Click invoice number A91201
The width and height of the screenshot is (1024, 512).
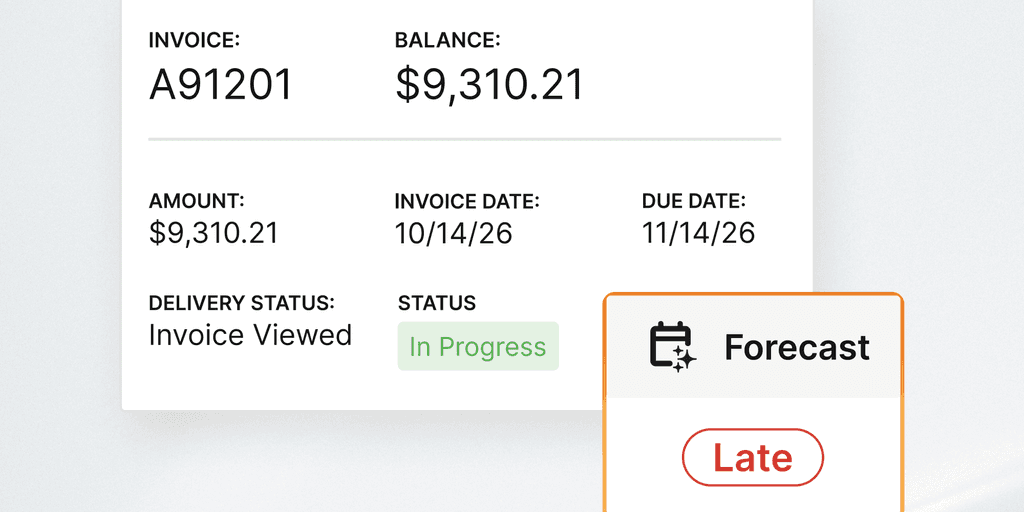[221, 86]
